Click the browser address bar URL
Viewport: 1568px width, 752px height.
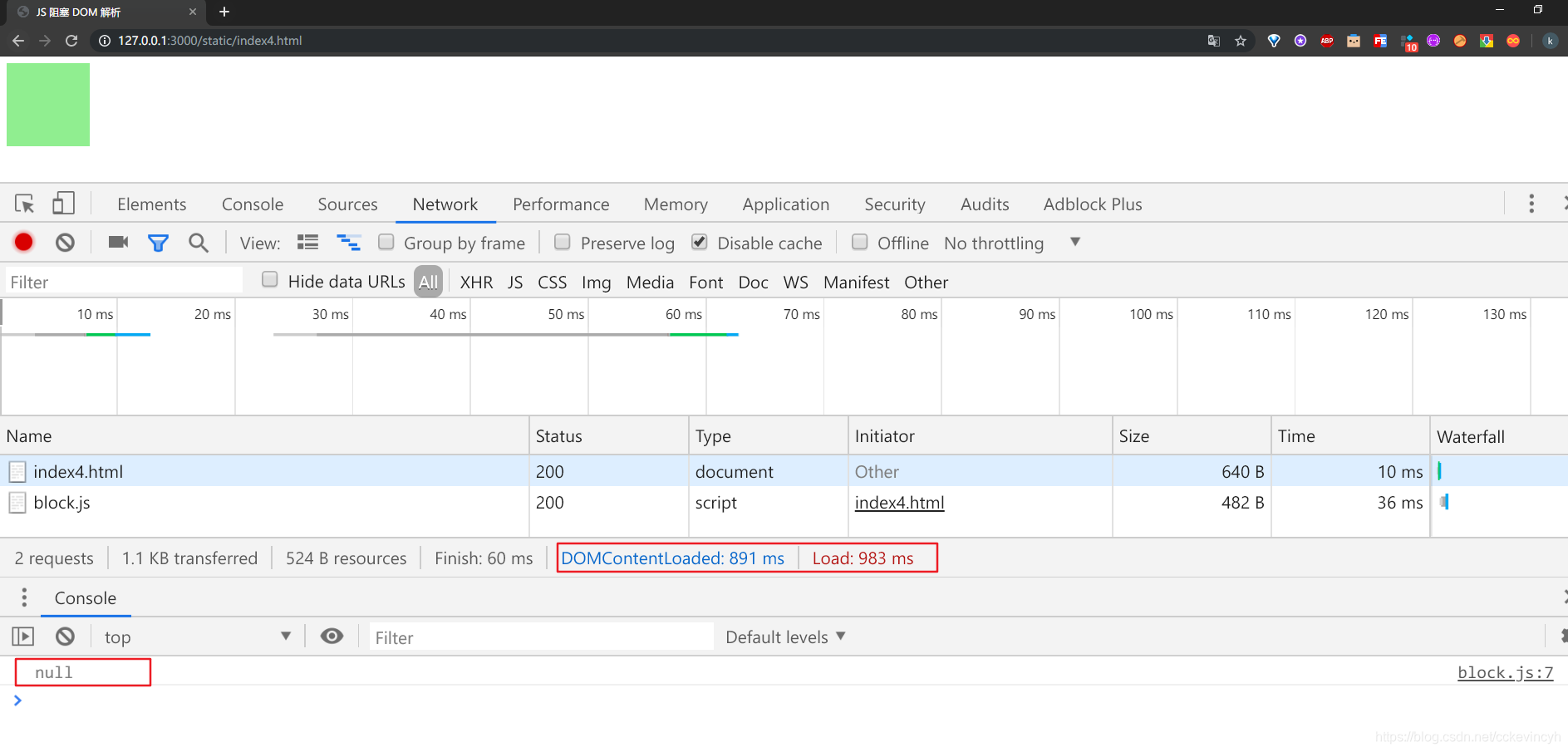coord(209,41)
